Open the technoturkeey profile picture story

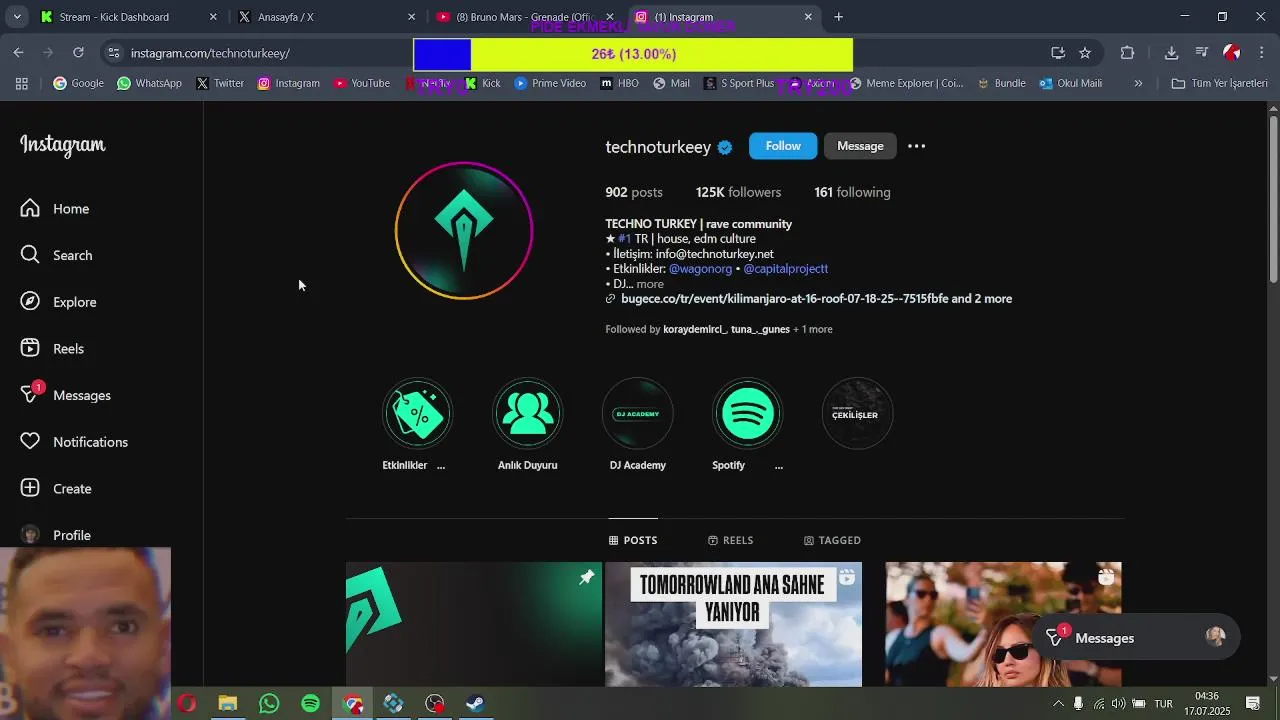click(x=464, y=231)
